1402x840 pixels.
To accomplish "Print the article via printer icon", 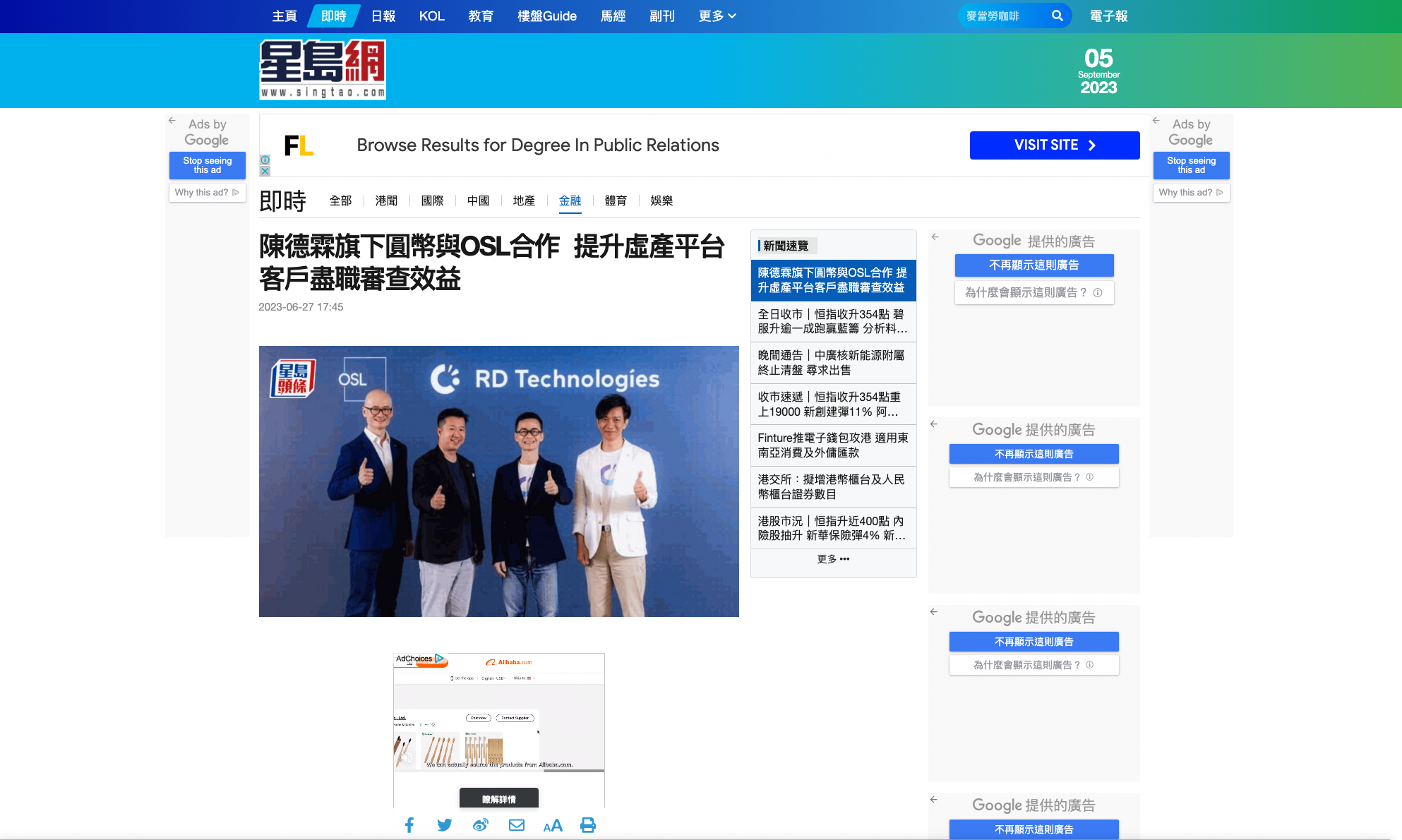I will pos(588,825).
